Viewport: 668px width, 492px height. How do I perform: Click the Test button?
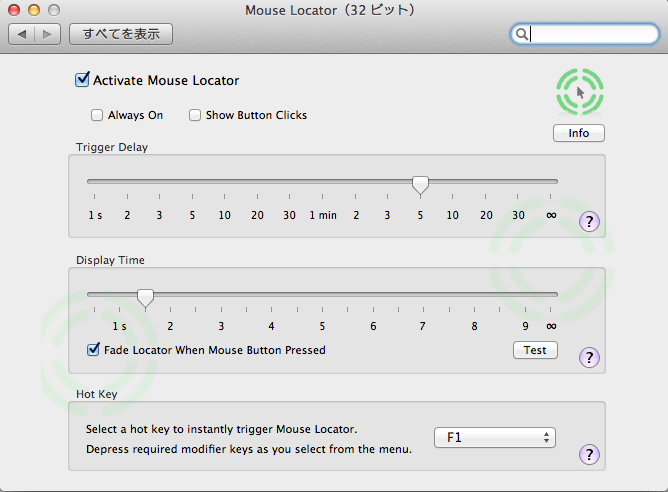tap(535, 350)
